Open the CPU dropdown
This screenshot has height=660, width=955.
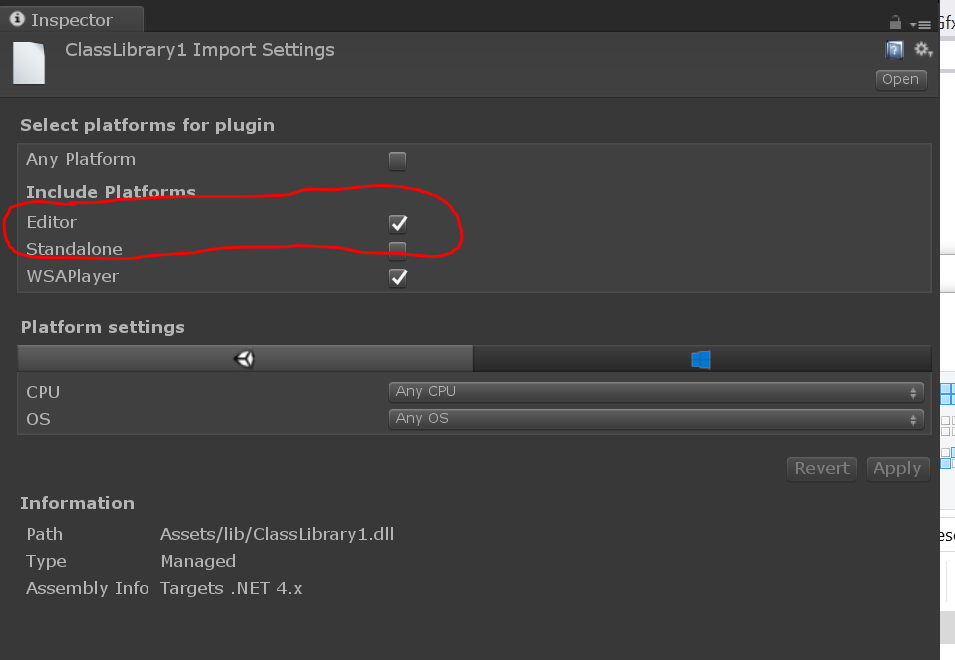point(656,392)
